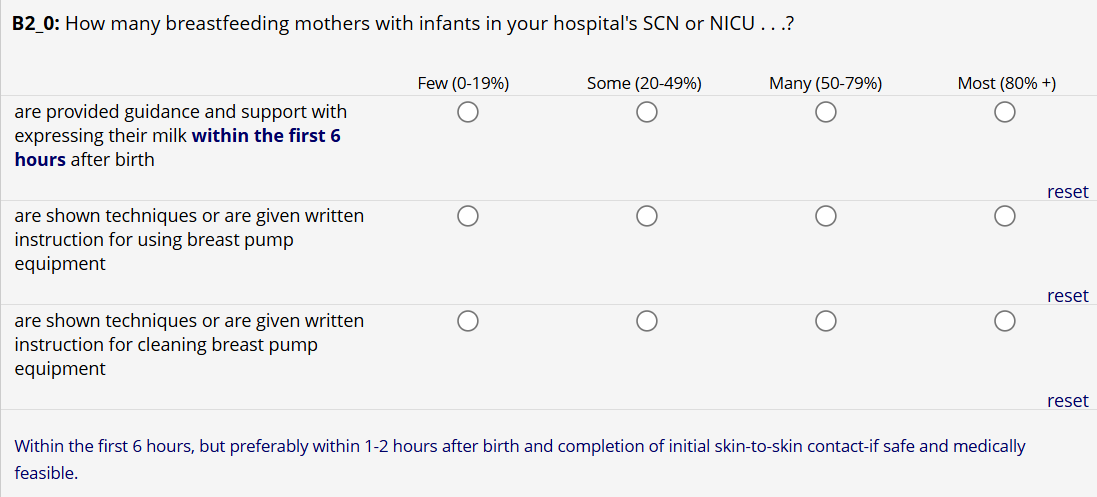
Task: Select Most (80% +) for using breast pump equipment
Action: tap(1005, 216)
